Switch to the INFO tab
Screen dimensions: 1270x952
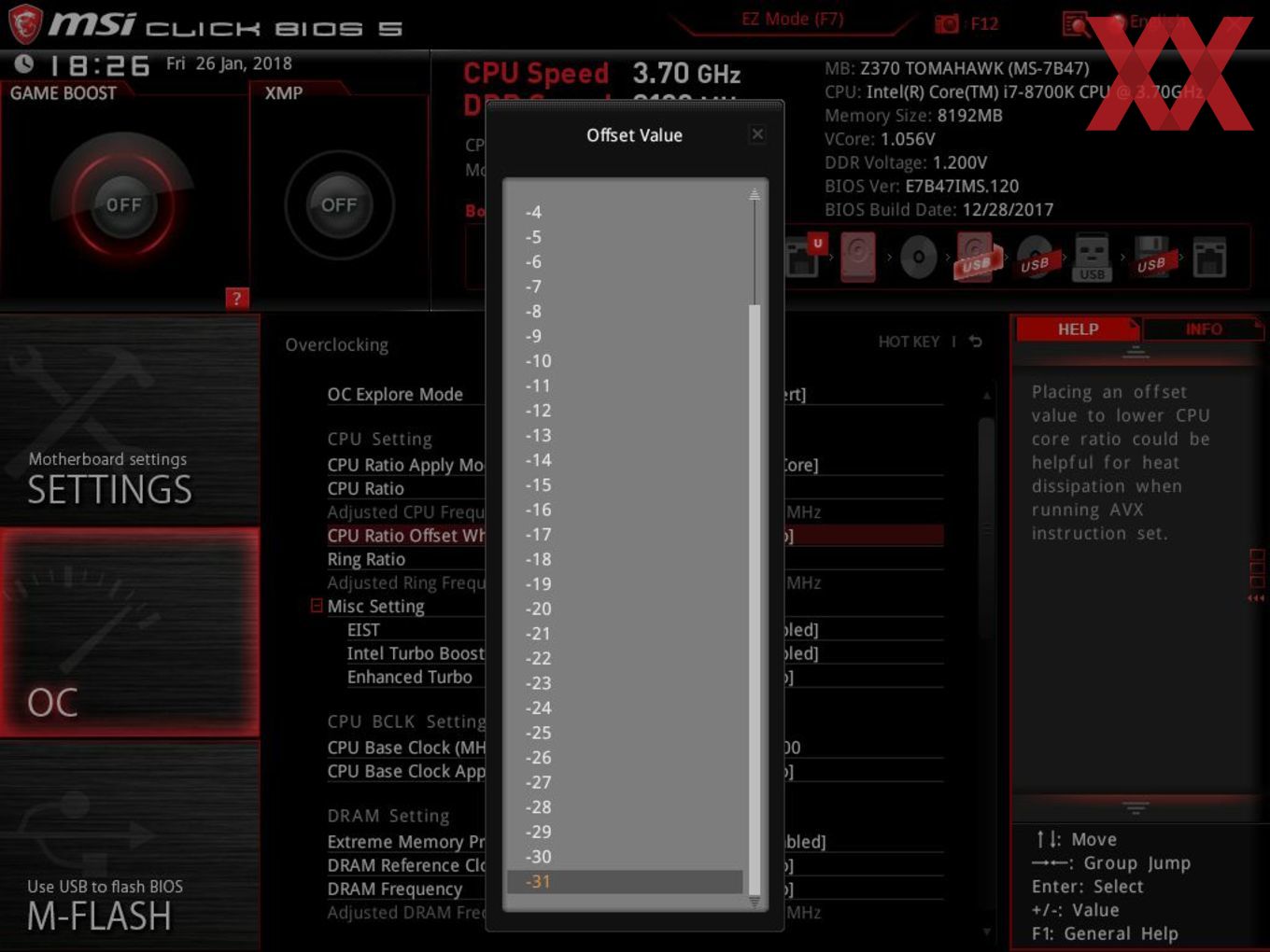(x=1204, y=329)
